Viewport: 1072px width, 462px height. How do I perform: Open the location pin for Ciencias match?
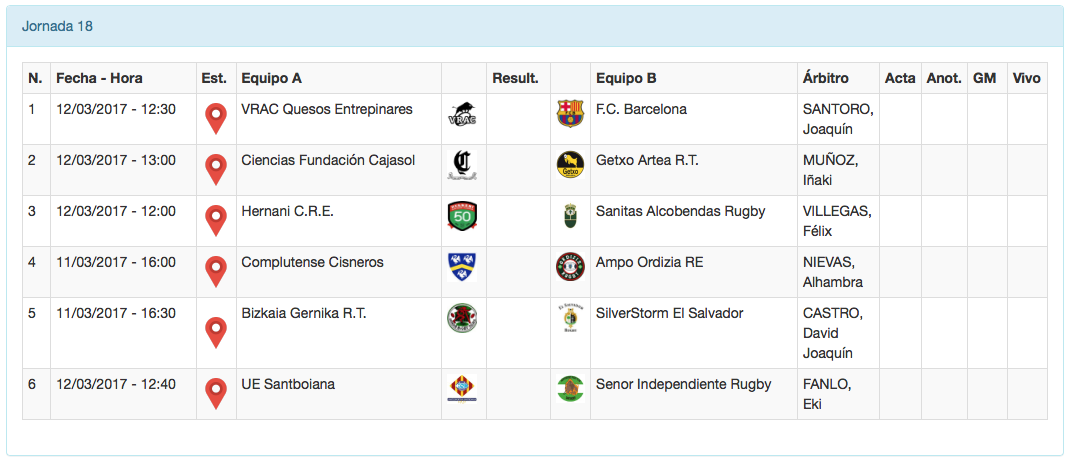[215, 169]
